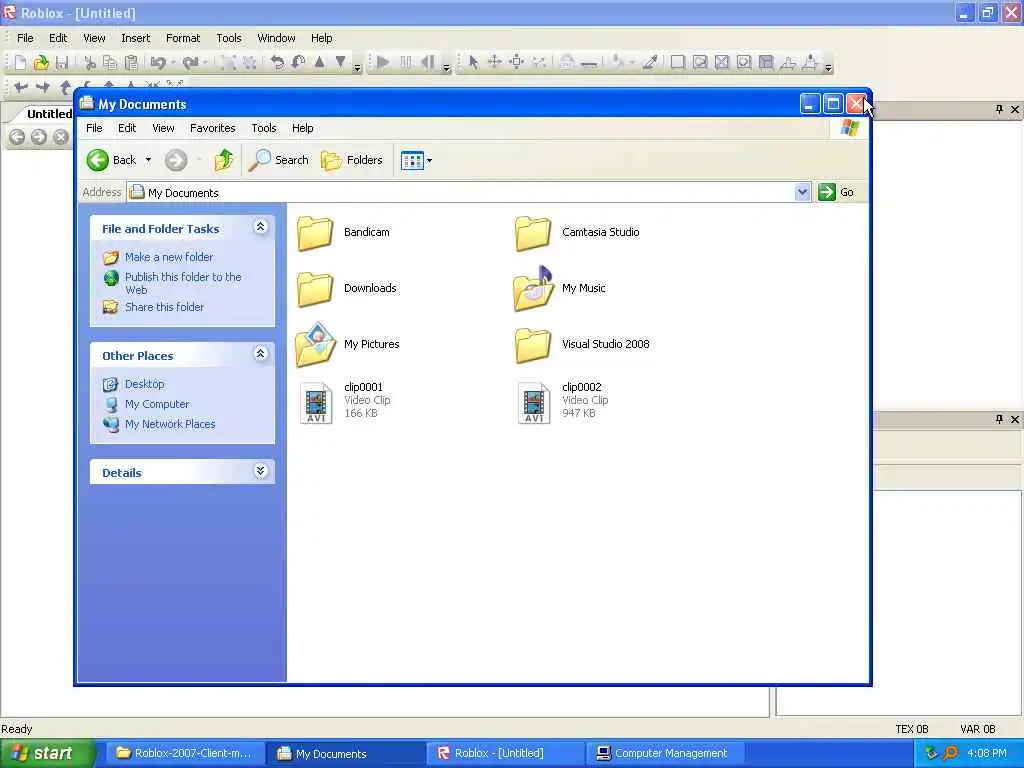Open the Address bar dropdown arrow

point(803,192)
